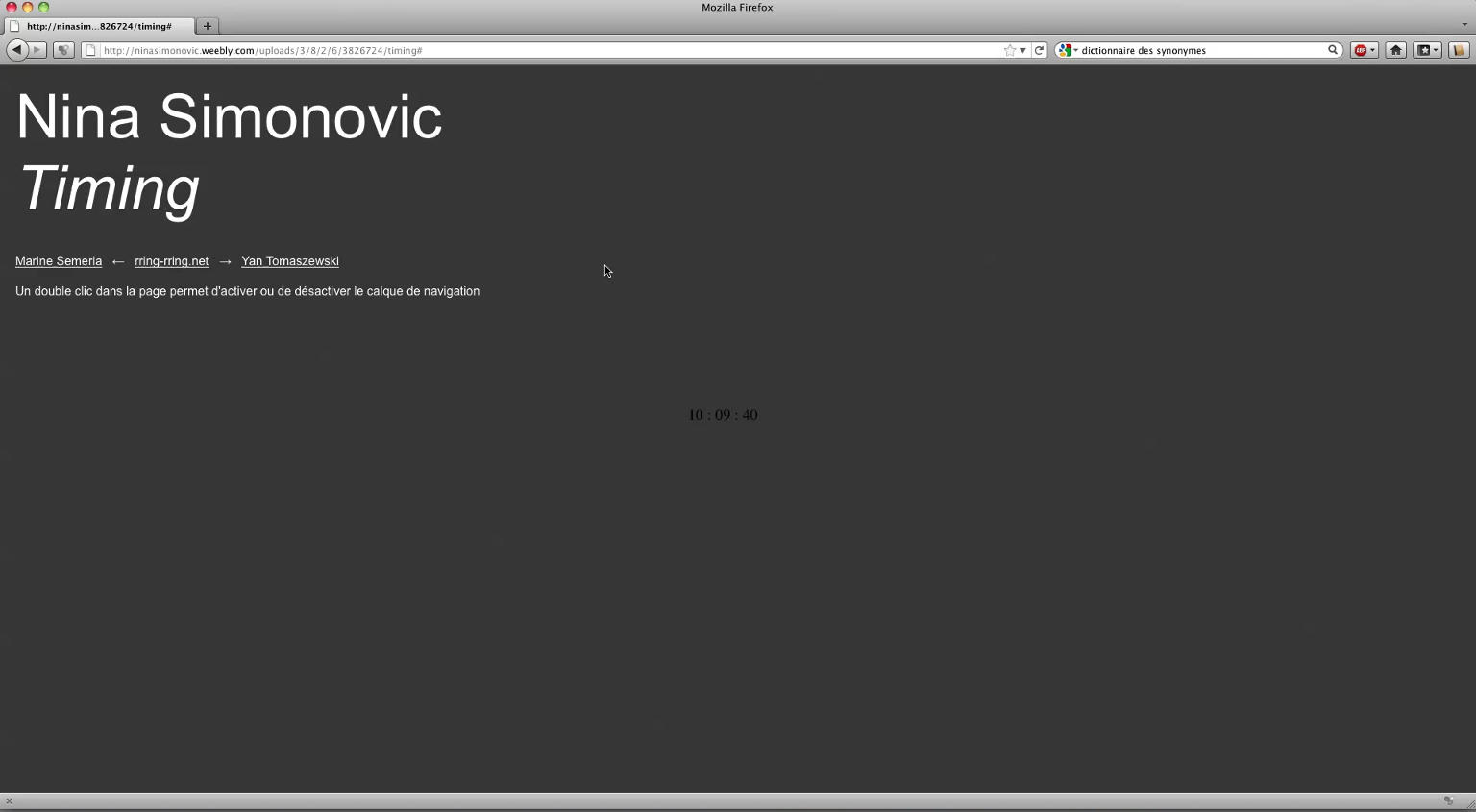This screenshot has width=1476, height=812.
Task: Open the search engine selector dropdown
Action: pos(1067,50)
